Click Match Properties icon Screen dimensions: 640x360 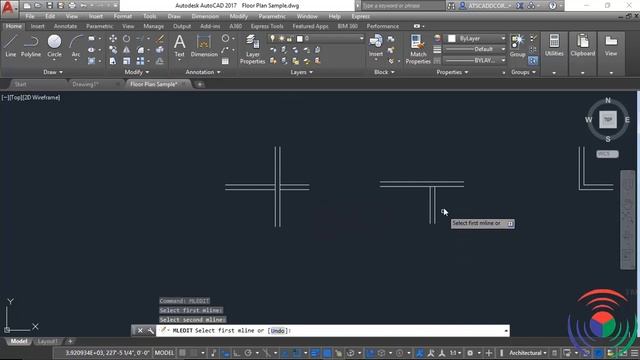pyautogui.click(x=418, y=49)
